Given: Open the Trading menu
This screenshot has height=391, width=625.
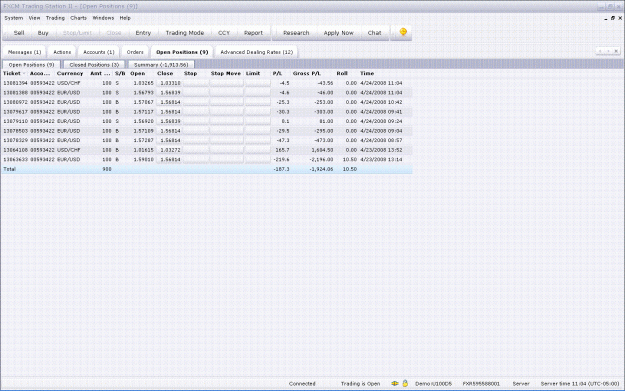Looking at the screenshot, I should point(55,18).
